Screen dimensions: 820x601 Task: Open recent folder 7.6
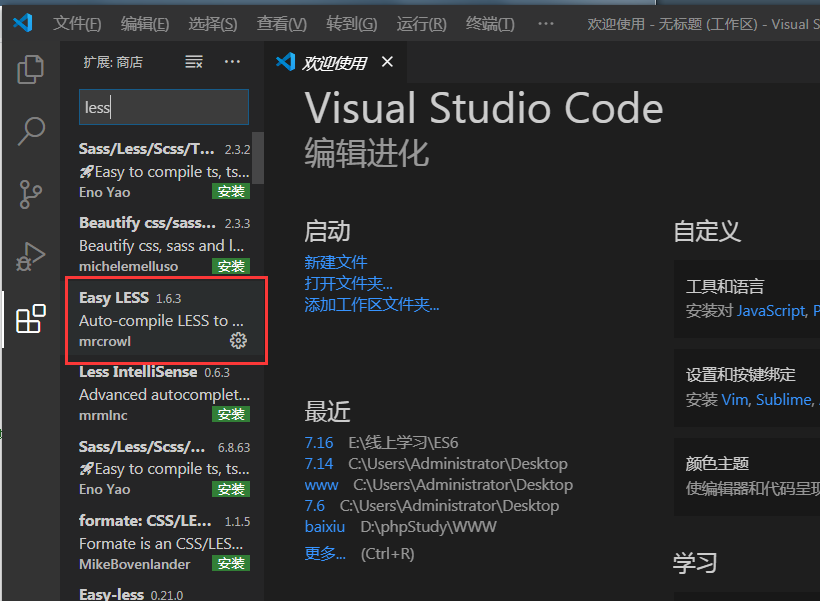[314, 506]
